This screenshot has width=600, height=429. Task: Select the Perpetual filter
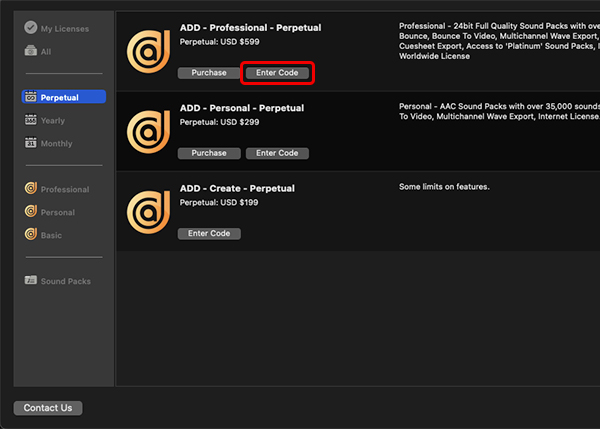tap(64, 97)
